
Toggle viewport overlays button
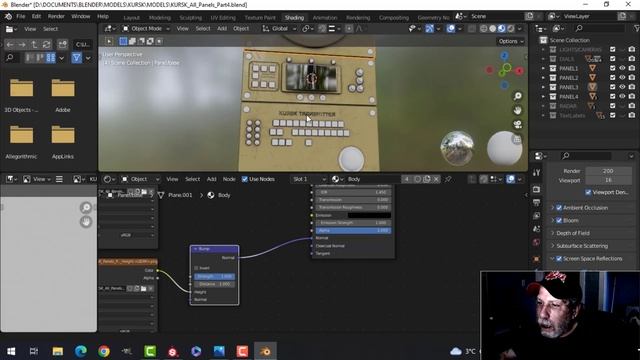tap(451, 29)
